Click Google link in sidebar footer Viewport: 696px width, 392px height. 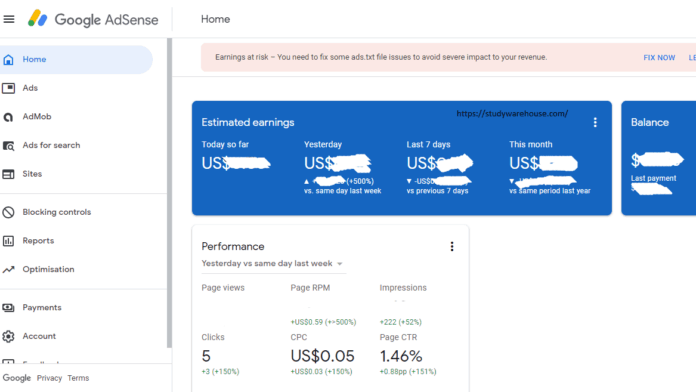(x=16, y=378)
